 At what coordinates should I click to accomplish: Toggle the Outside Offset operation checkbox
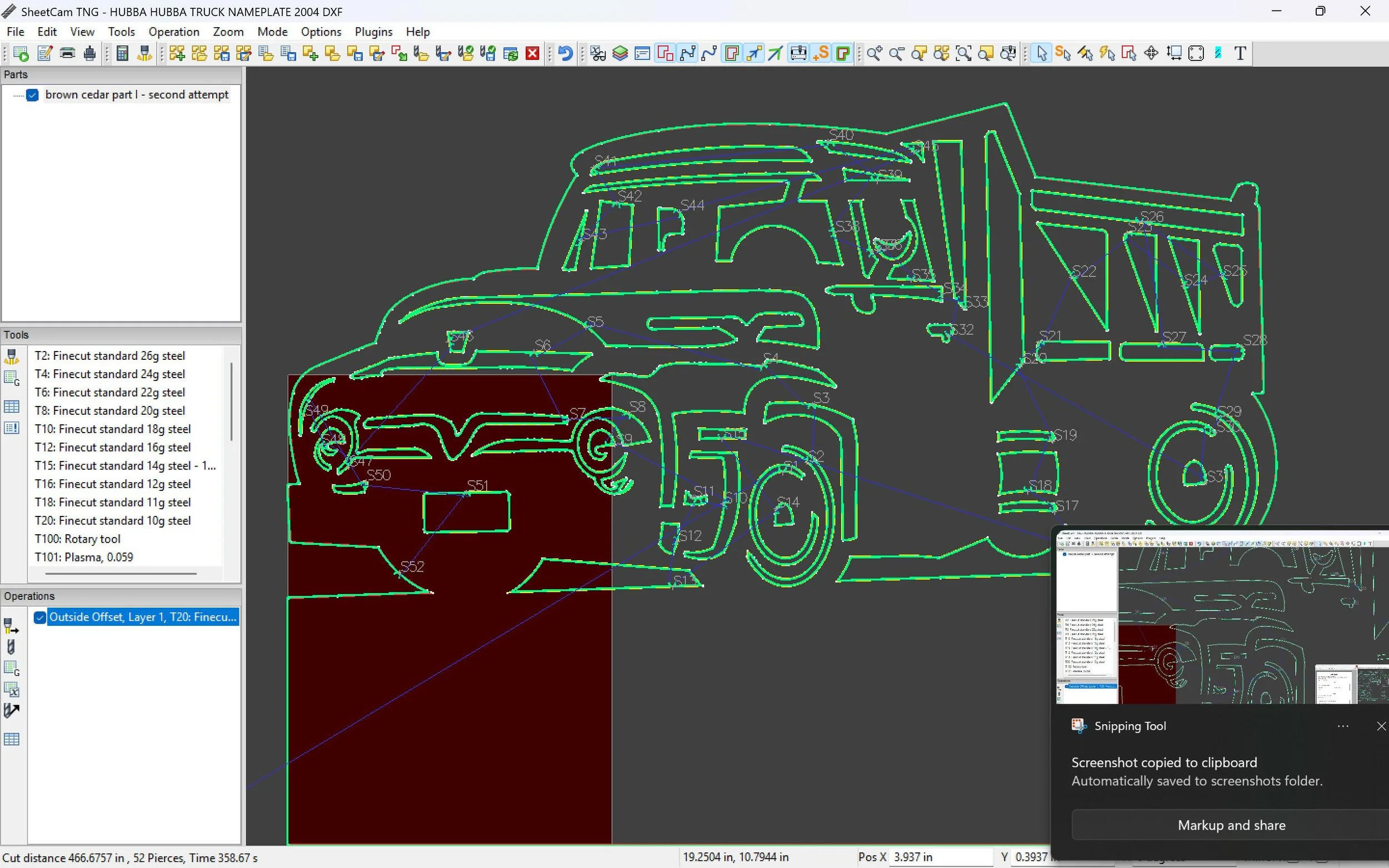(39, 617)
